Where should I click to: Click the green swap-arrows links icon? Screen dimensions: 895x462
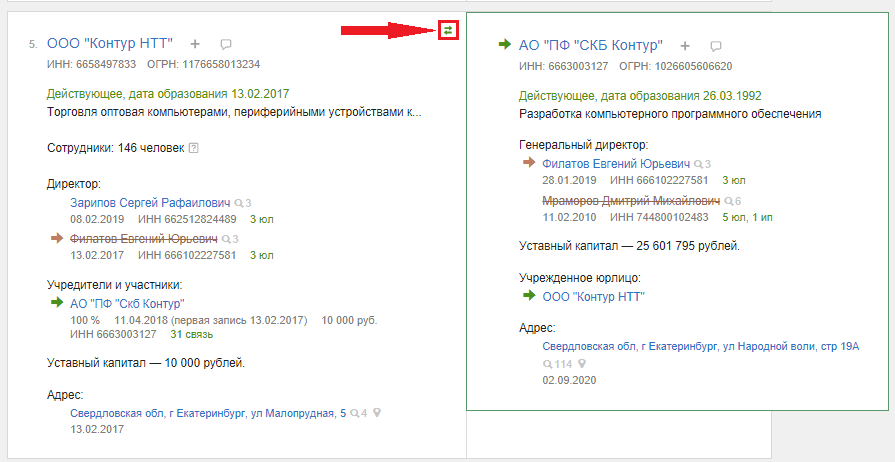pyautogui.click(x=449, y=30)
